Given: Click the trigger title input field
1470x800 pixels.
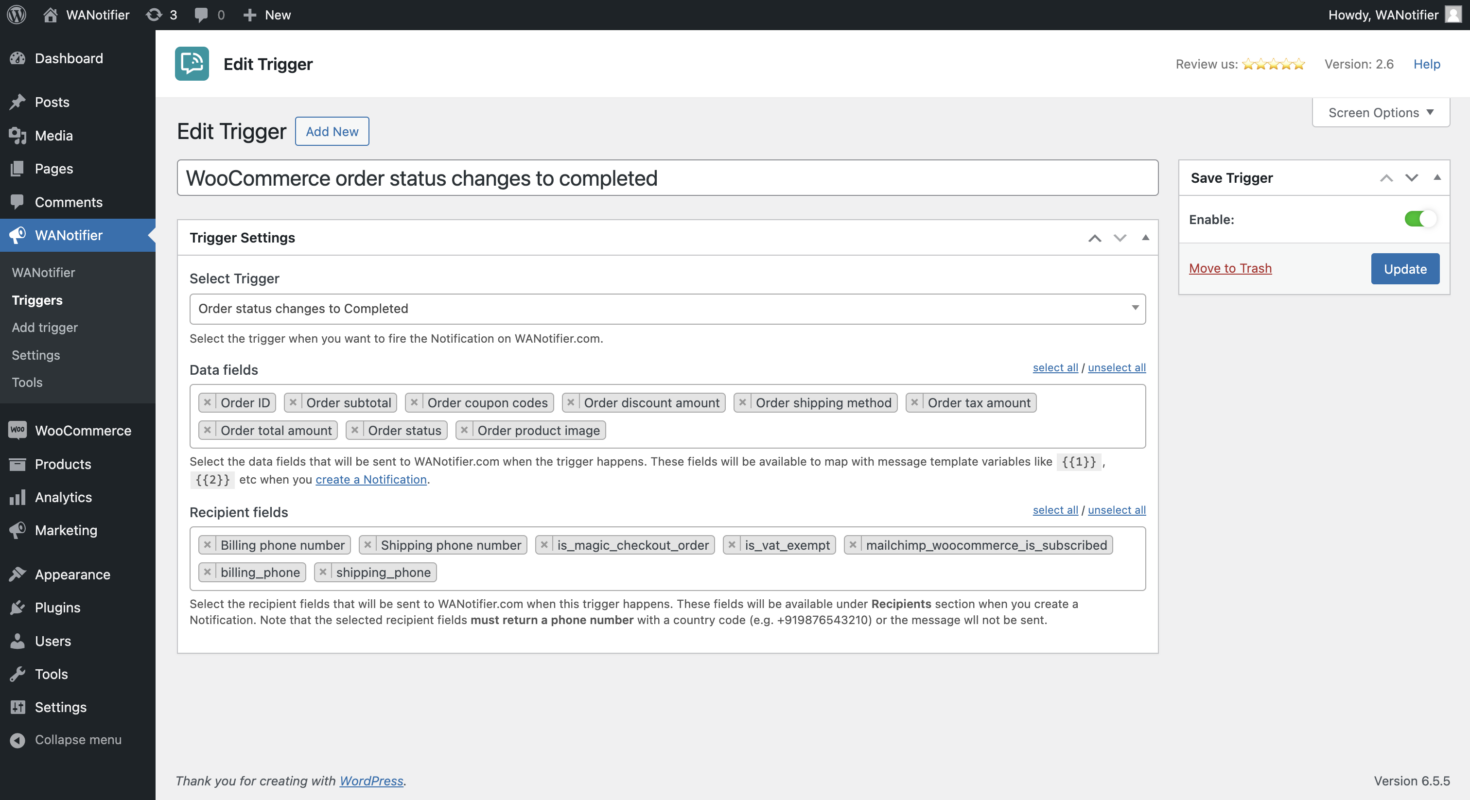Looking at the screenshot, I should [x=667, y=179].
